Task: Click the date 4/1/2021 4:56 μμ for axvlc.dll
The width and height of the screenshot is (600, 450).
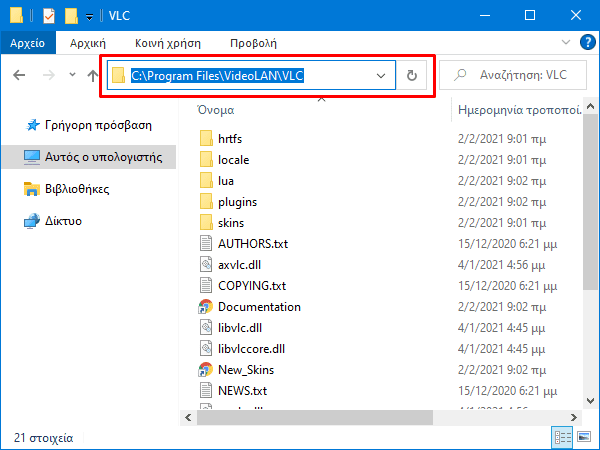Action: pyautogui.click(x=501, y=265)
